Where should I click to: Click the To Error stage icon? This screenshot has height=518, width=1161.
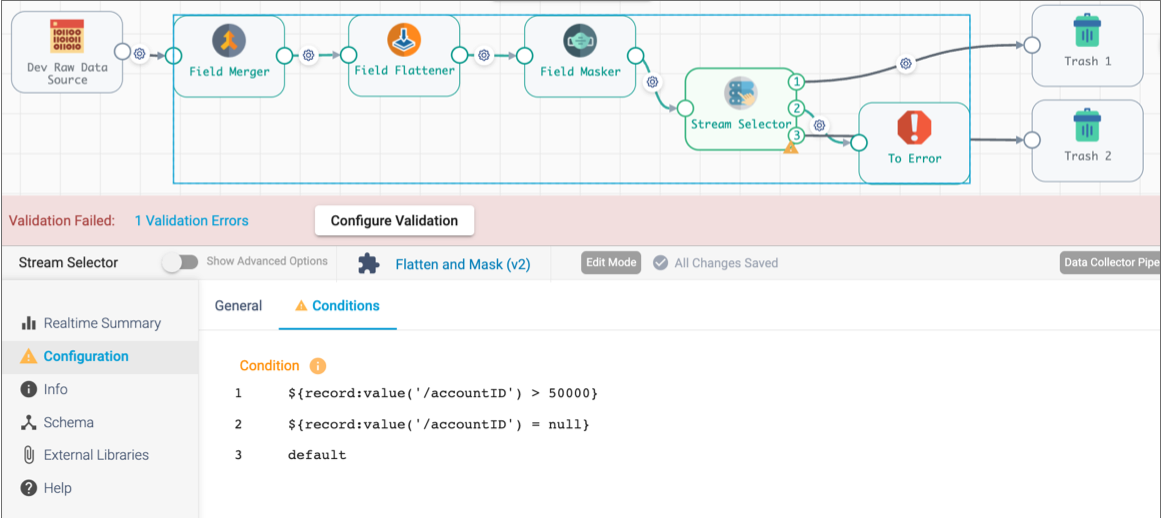[914, 128]
